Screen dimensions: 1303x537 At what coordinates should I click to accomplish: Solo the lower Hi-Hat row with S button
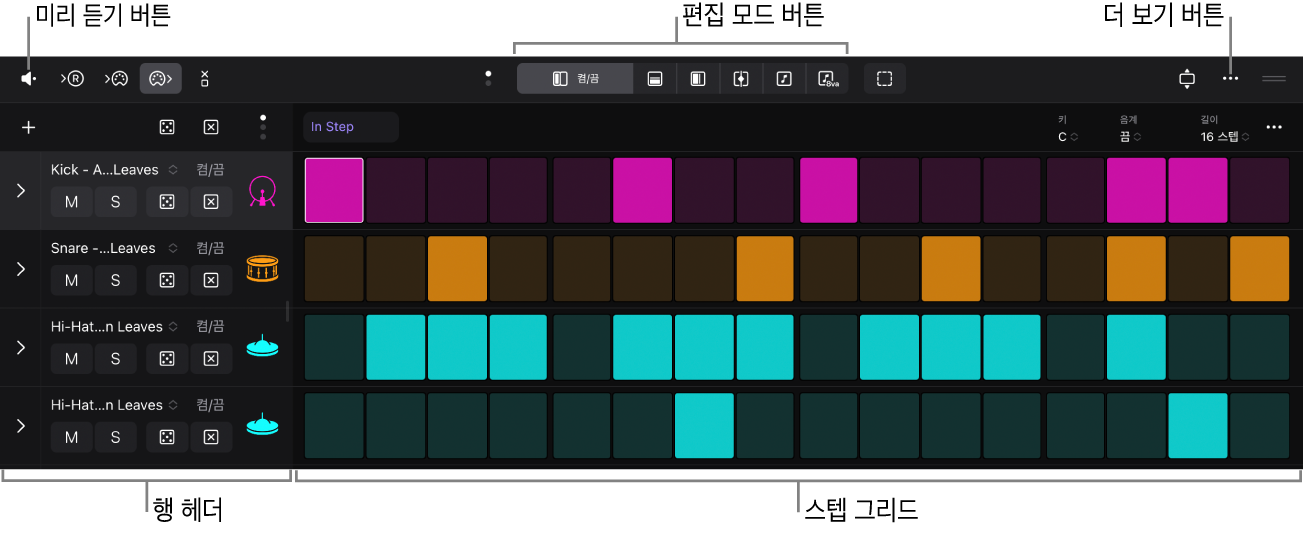coord(116,436)
